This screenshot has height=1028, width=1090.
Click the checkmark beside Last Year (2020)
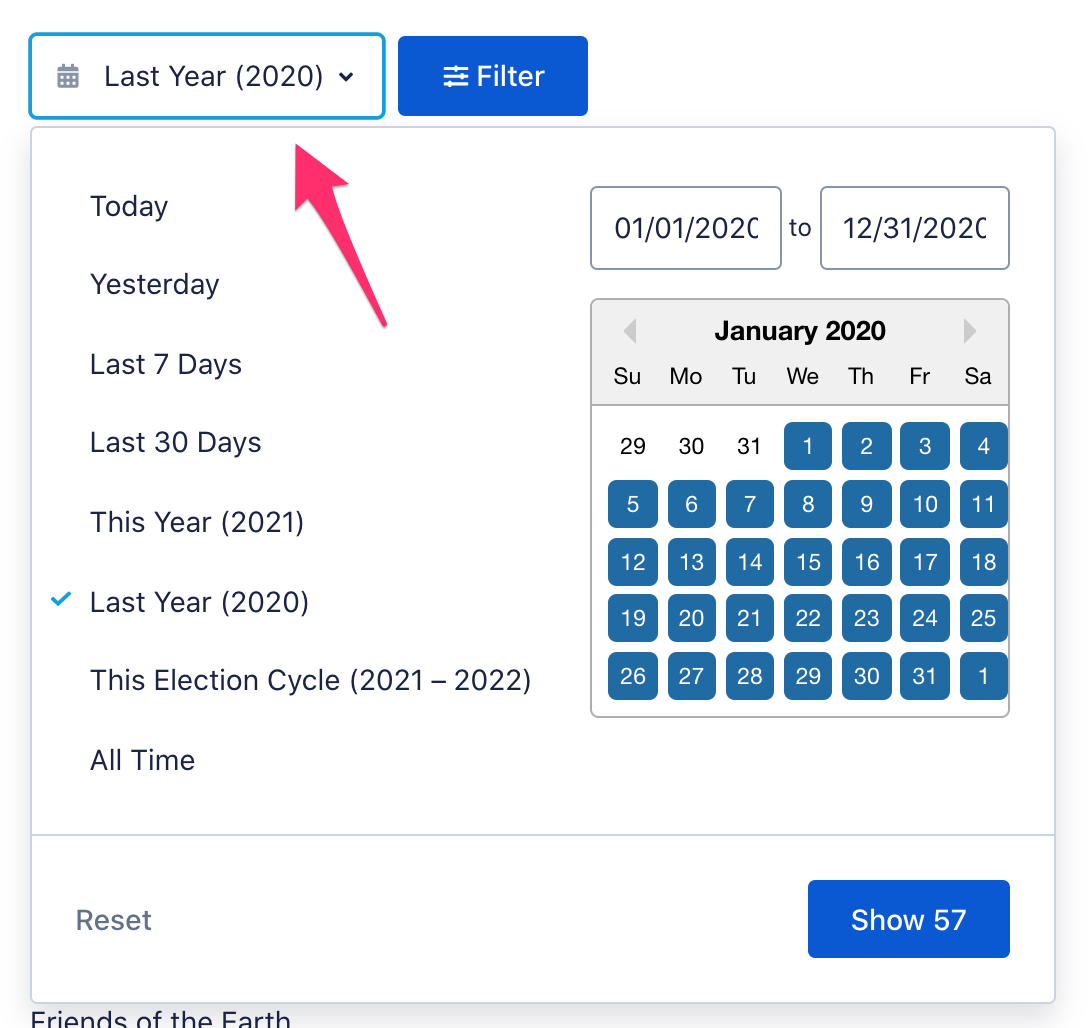[x=62, y=600]
